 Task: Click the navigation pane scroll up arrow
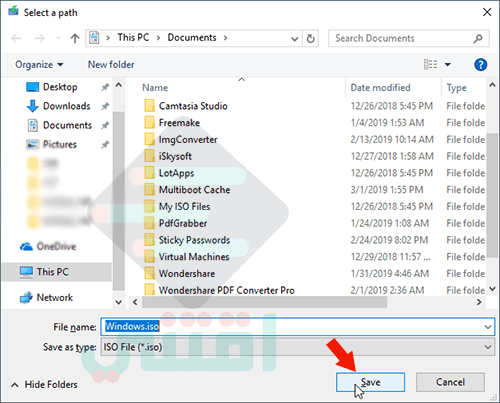118,85
